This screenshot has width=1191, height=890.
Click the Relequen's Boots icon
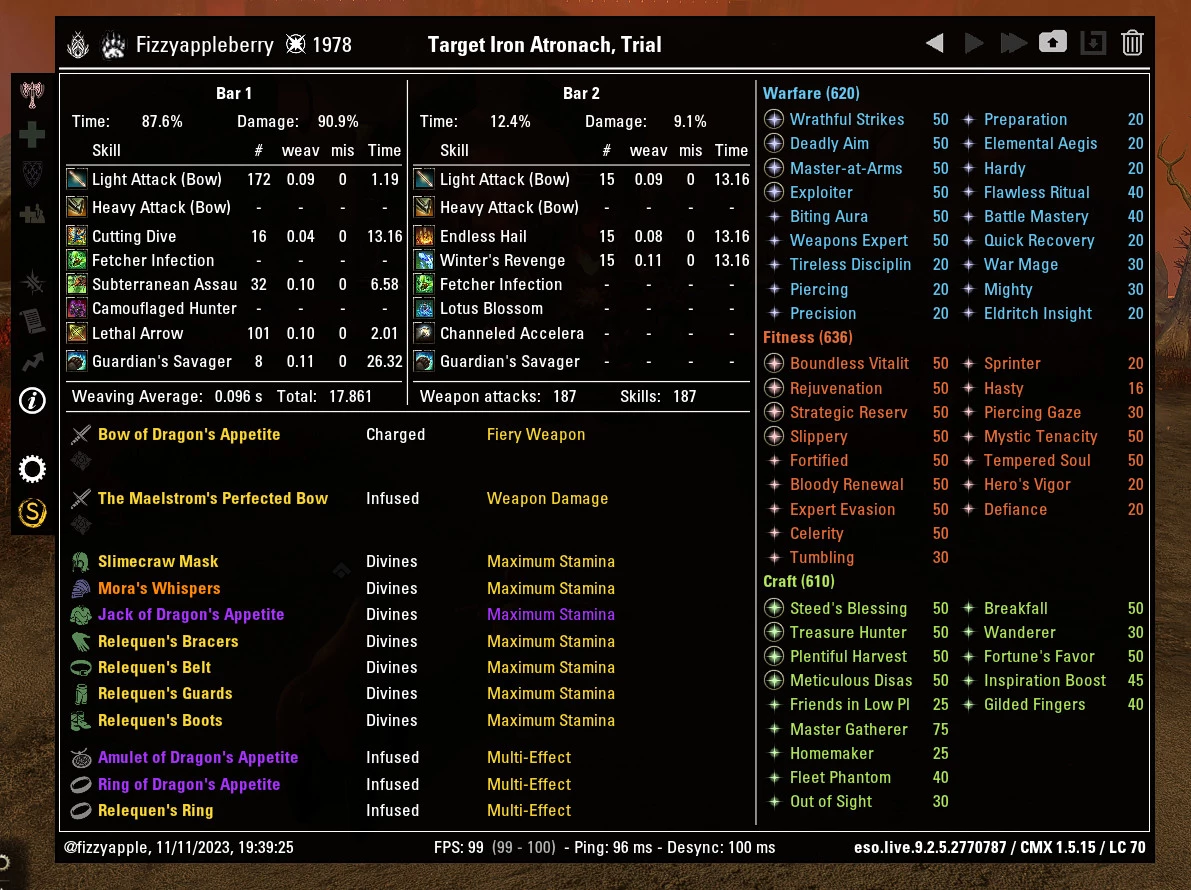coord(81,721)
